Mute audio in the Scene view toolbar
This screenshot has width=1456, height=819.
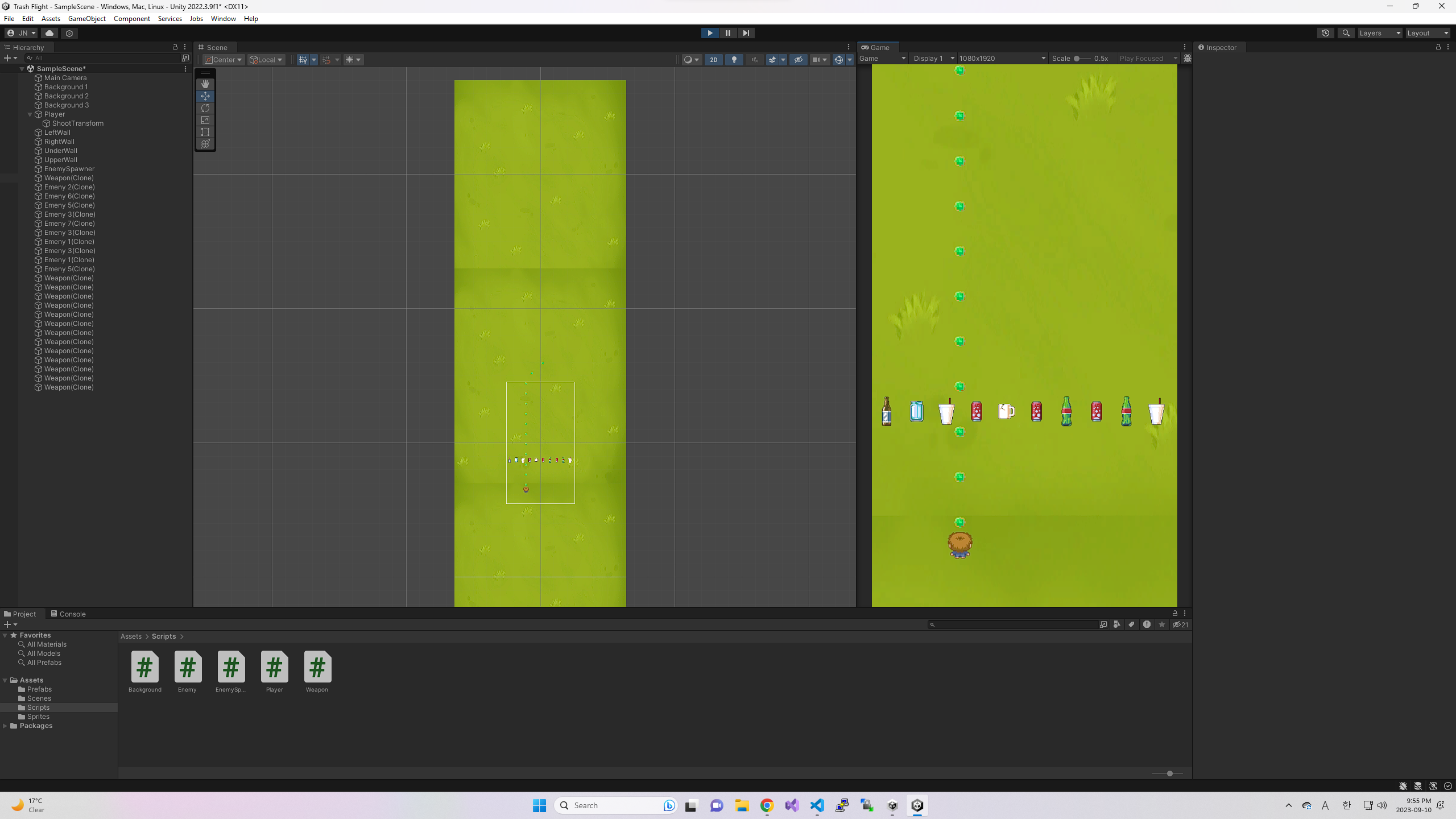754,59
